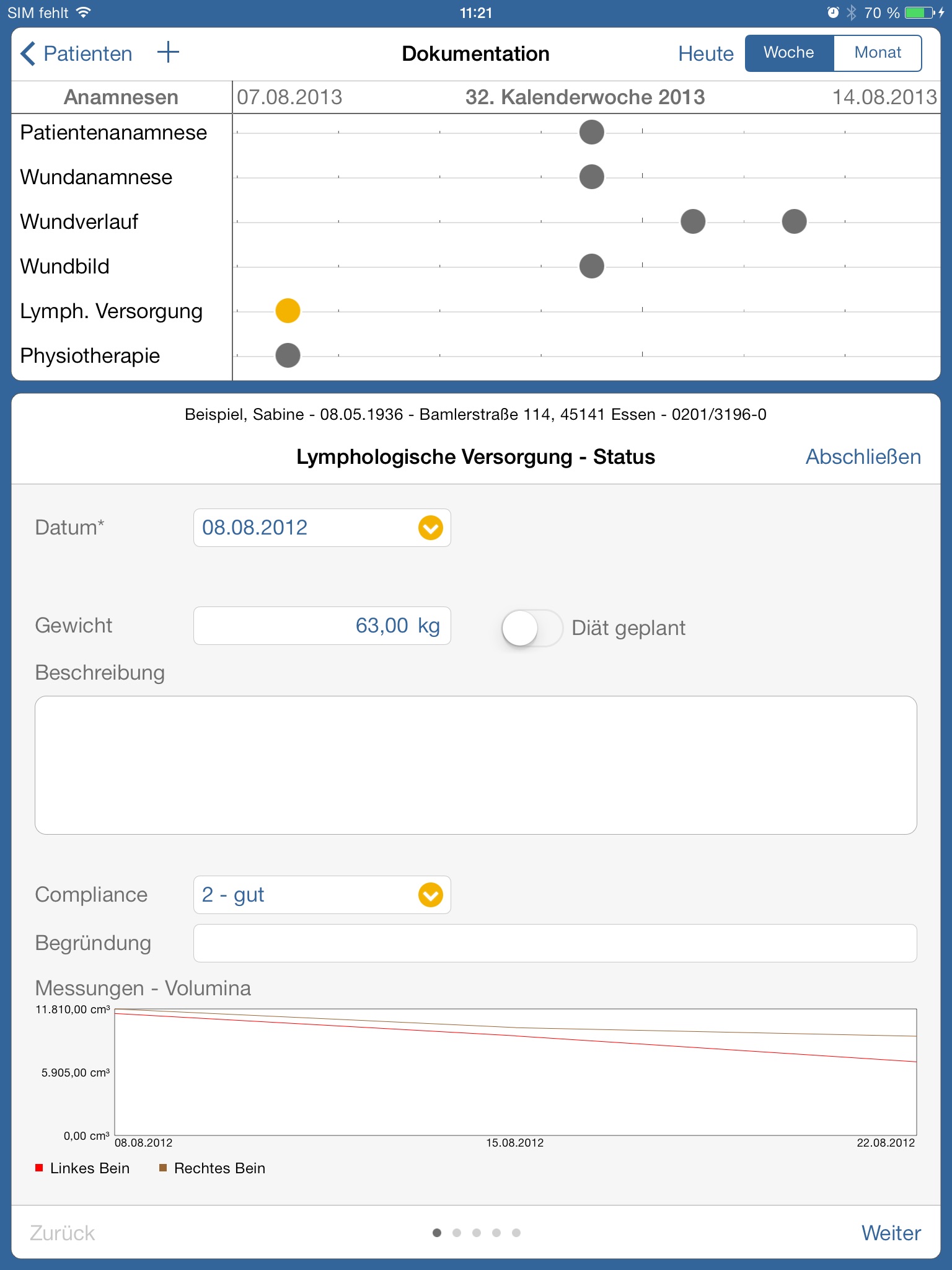The height and width of the screenshot is (1270, 952).
Task: Edit the Gewicht field 63,00 kg
Action: point(322,626)
